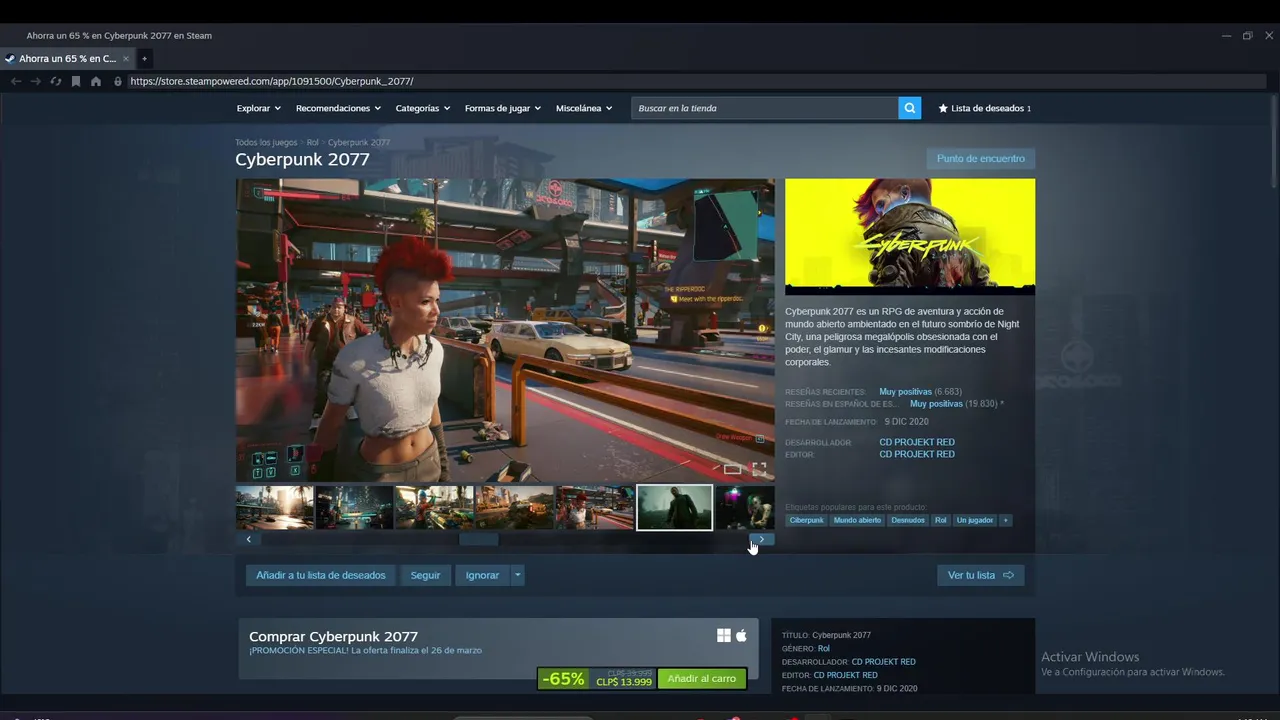Viewport: 1280px width, 720px height.
Task: Click developer link CD PROJEKT RED
Action: coord(917,442)
